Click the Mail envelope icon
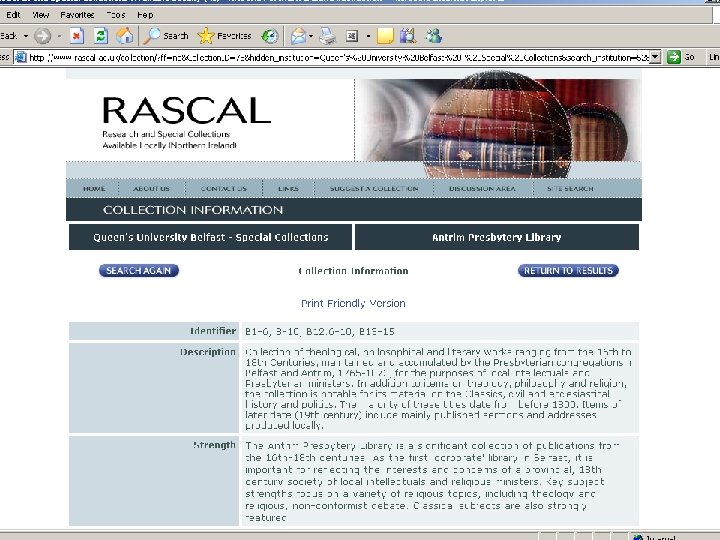The image size is (720, 540). coord(298,36)
